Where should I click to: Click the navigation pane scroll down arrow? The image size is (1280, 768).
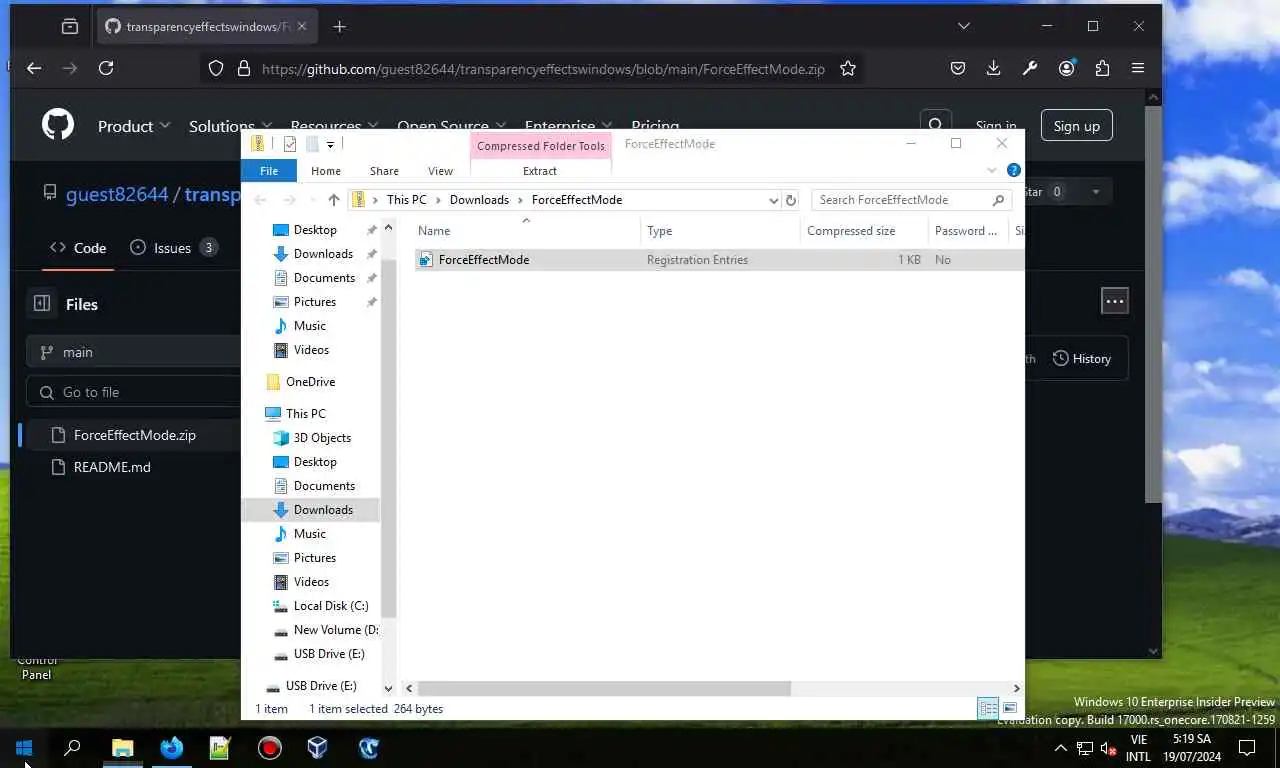pos(389,688)
